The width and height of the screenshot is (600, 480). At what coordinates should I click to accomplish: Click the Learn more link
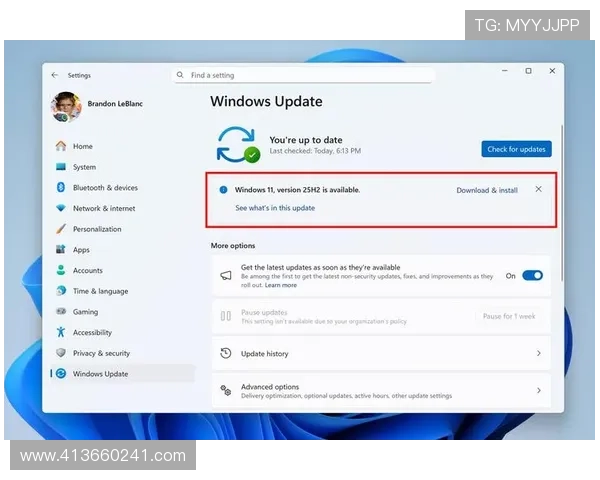(x=281, y=285)
